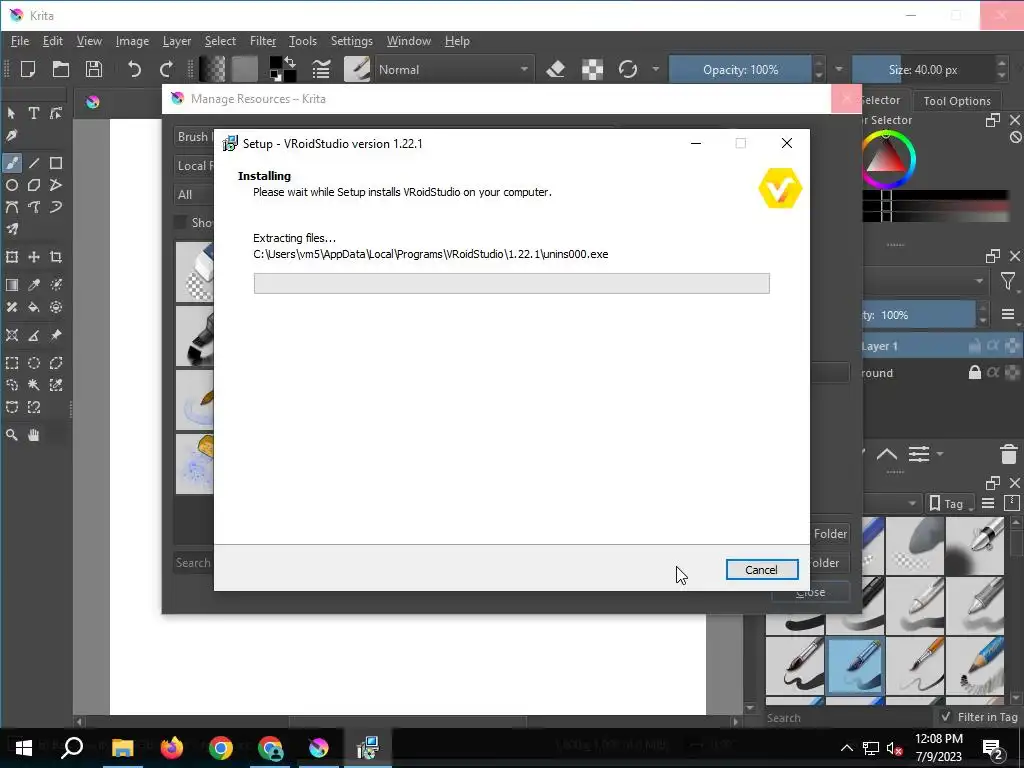Select the Rectangle shape tool
Screen dimensions: 1024x768
coord(56,163)
